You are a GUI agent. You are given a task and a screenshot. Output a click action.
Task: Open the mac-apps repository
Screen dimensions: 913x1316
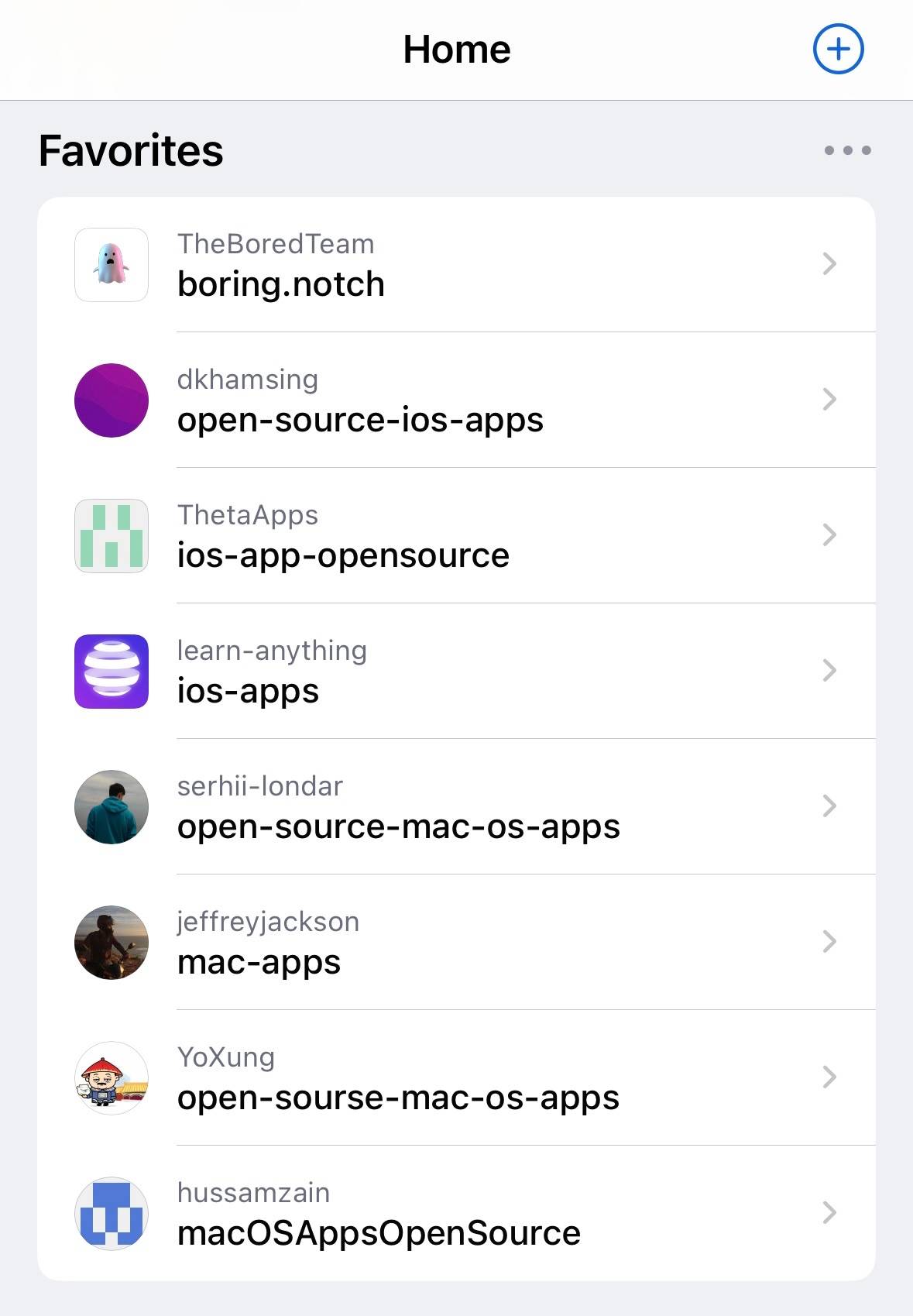click(456, 942)
